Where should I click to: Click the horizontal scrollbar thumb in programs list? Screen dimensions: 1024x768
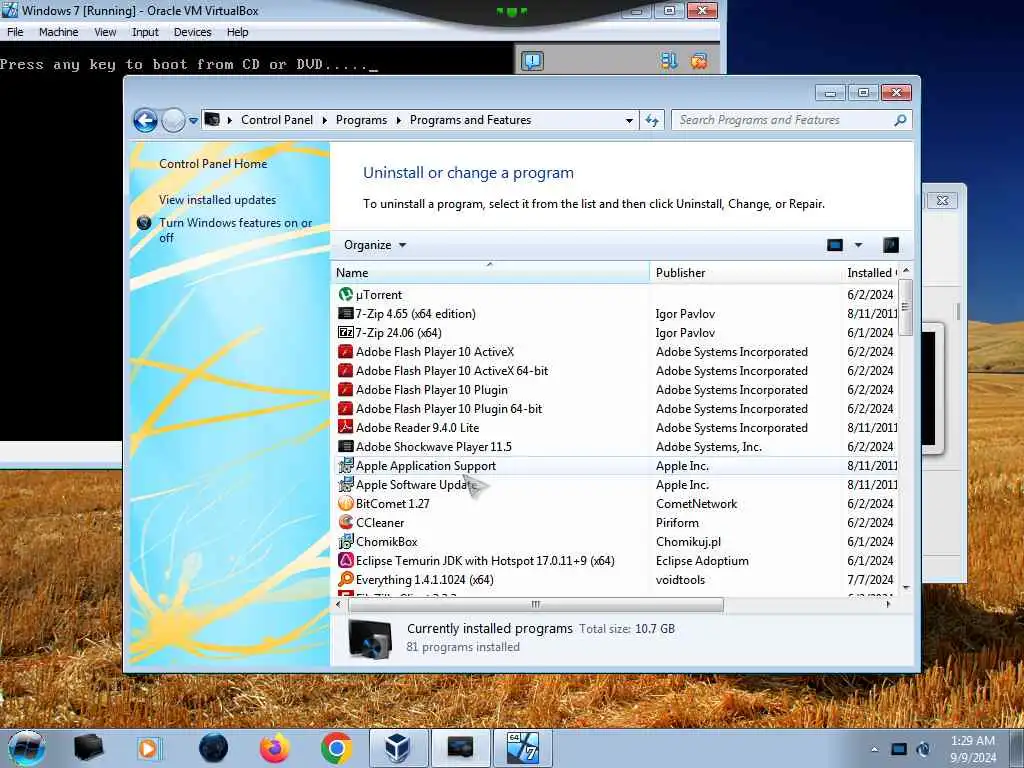[536, 605]
